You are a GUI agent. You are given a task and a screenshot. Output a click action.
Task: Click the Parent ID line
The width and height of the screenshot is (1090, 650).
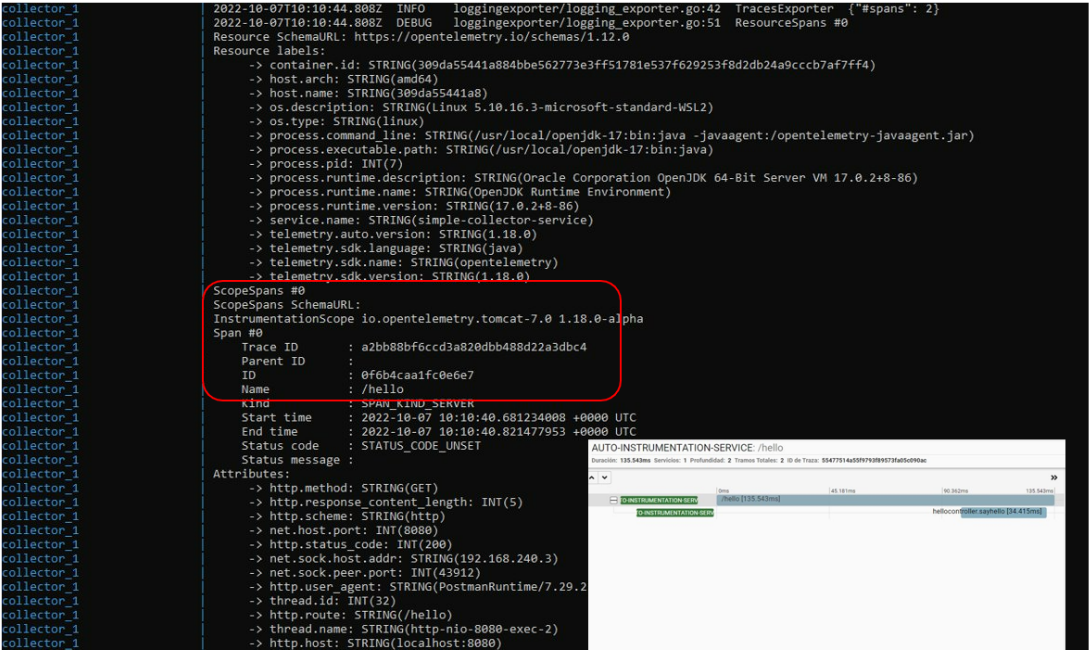(298, 361)
